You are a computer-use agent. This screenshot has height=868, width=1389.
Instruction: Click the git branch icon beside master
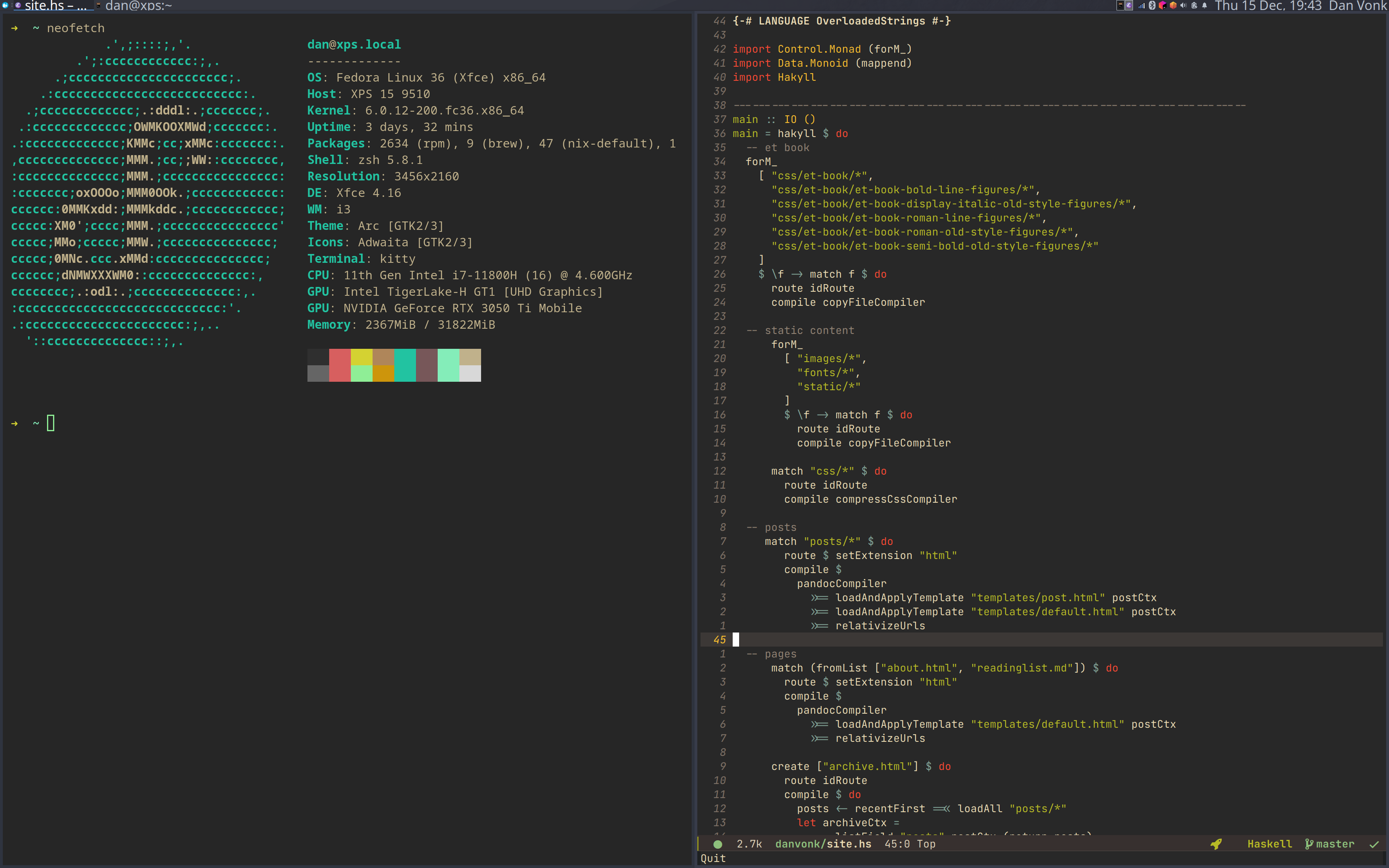[x=1309, y=844]
